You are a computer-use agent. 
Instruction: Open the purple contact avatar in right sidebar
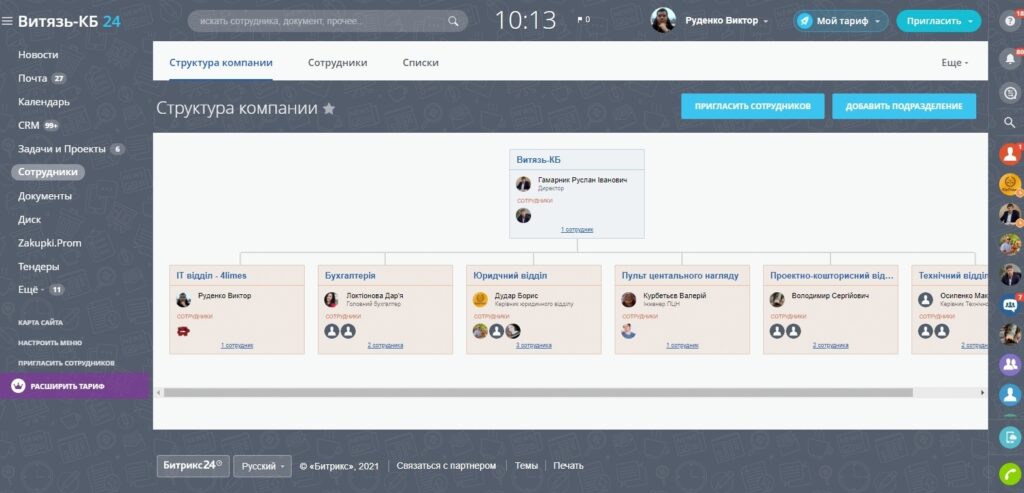(1010, 364)
